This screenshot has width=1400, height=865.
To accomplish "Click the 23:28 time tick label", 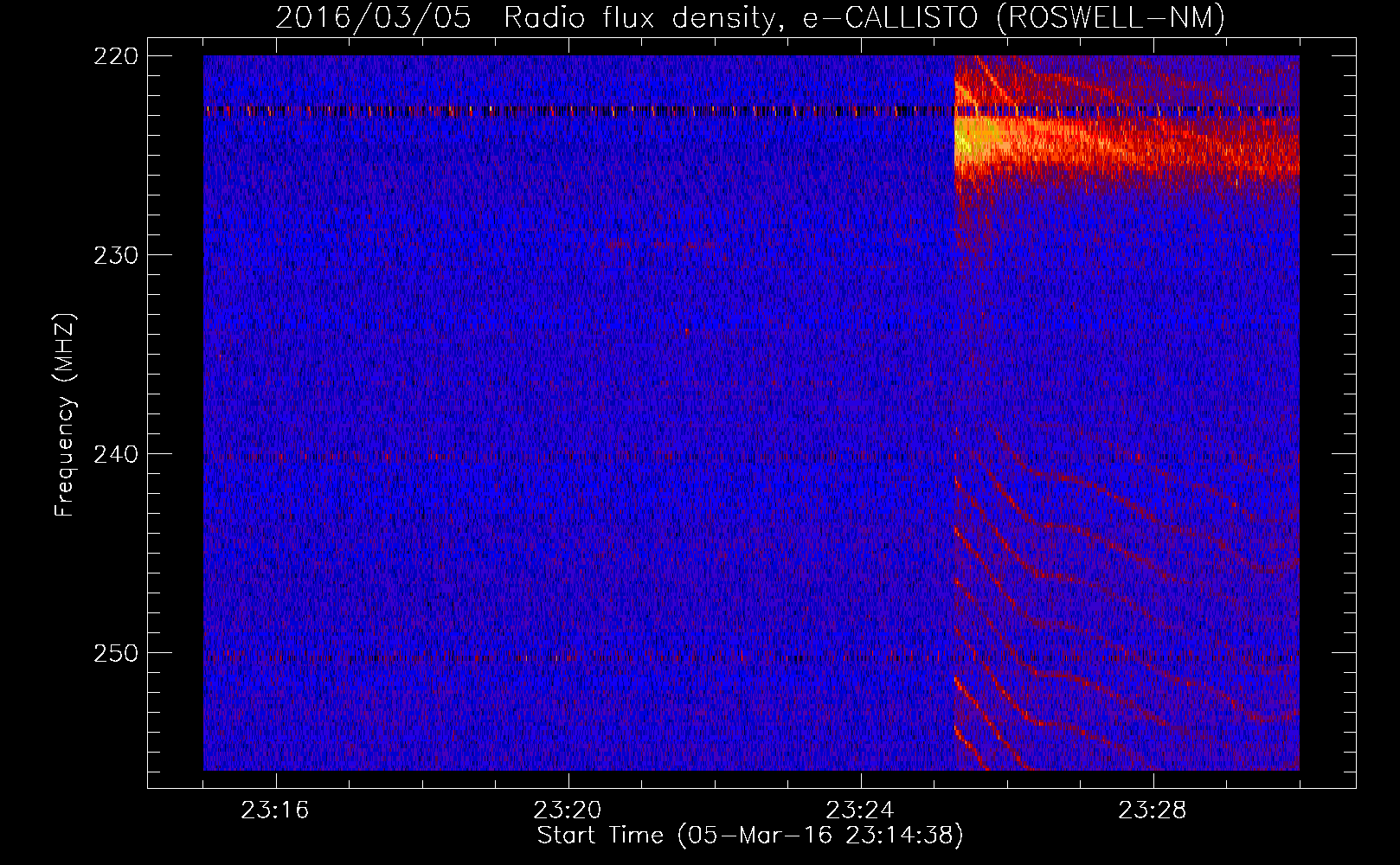I will pos(1153,811).
